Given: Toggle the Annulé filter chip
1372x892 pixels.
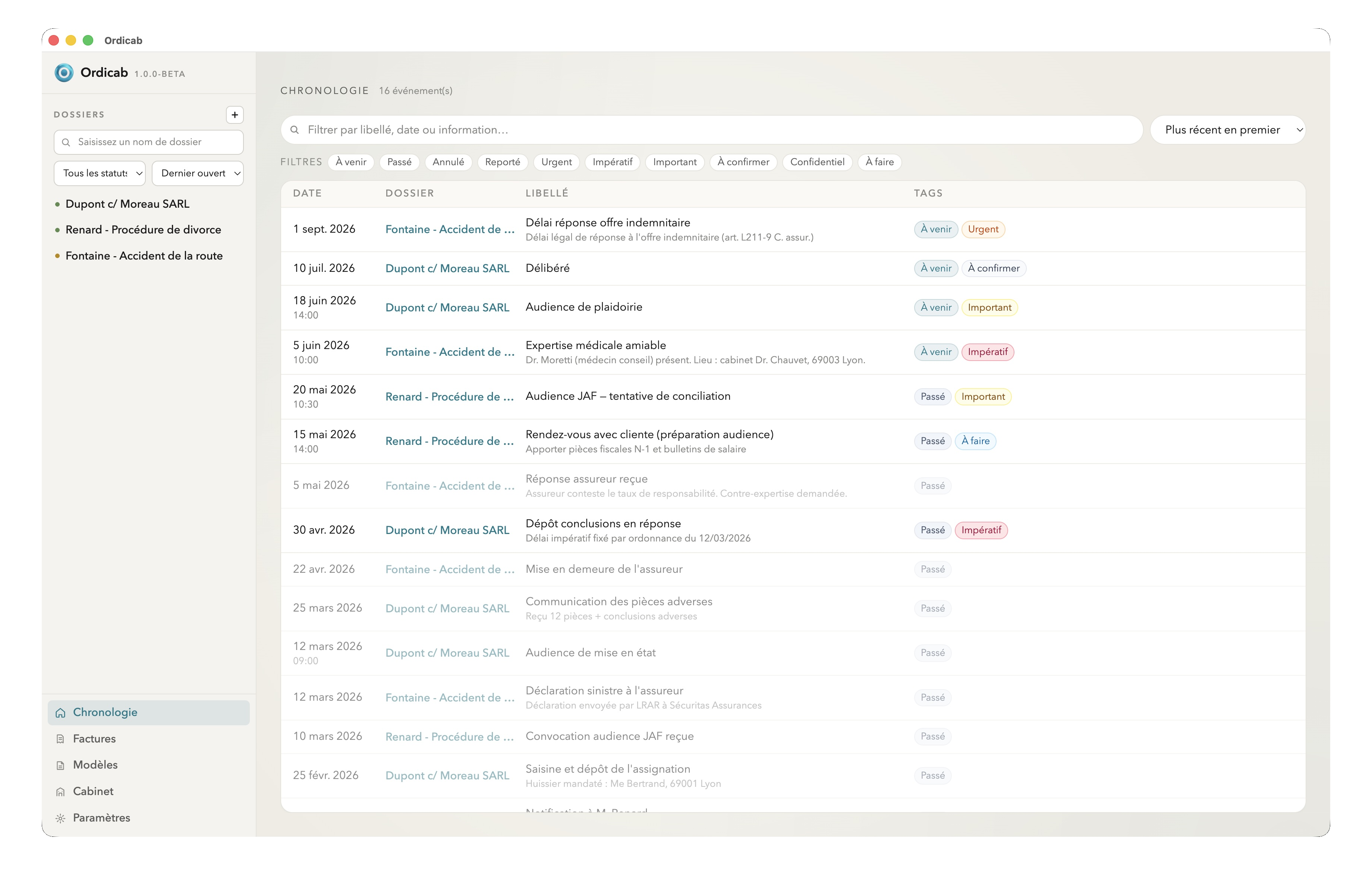Looking at the screenshot, I should pos(449,162).
